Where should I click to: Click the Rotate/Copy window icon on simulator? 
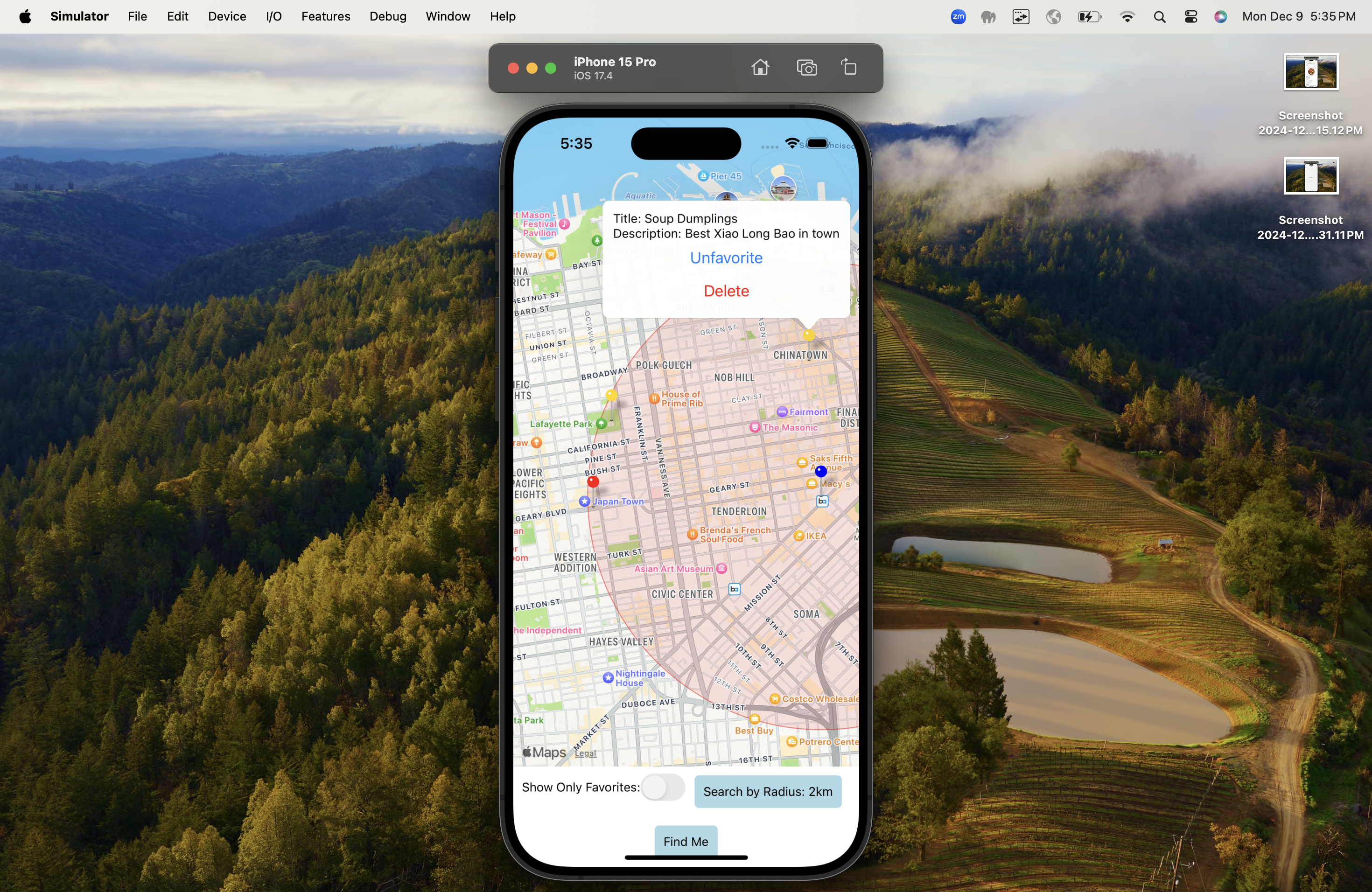[849, 68]
